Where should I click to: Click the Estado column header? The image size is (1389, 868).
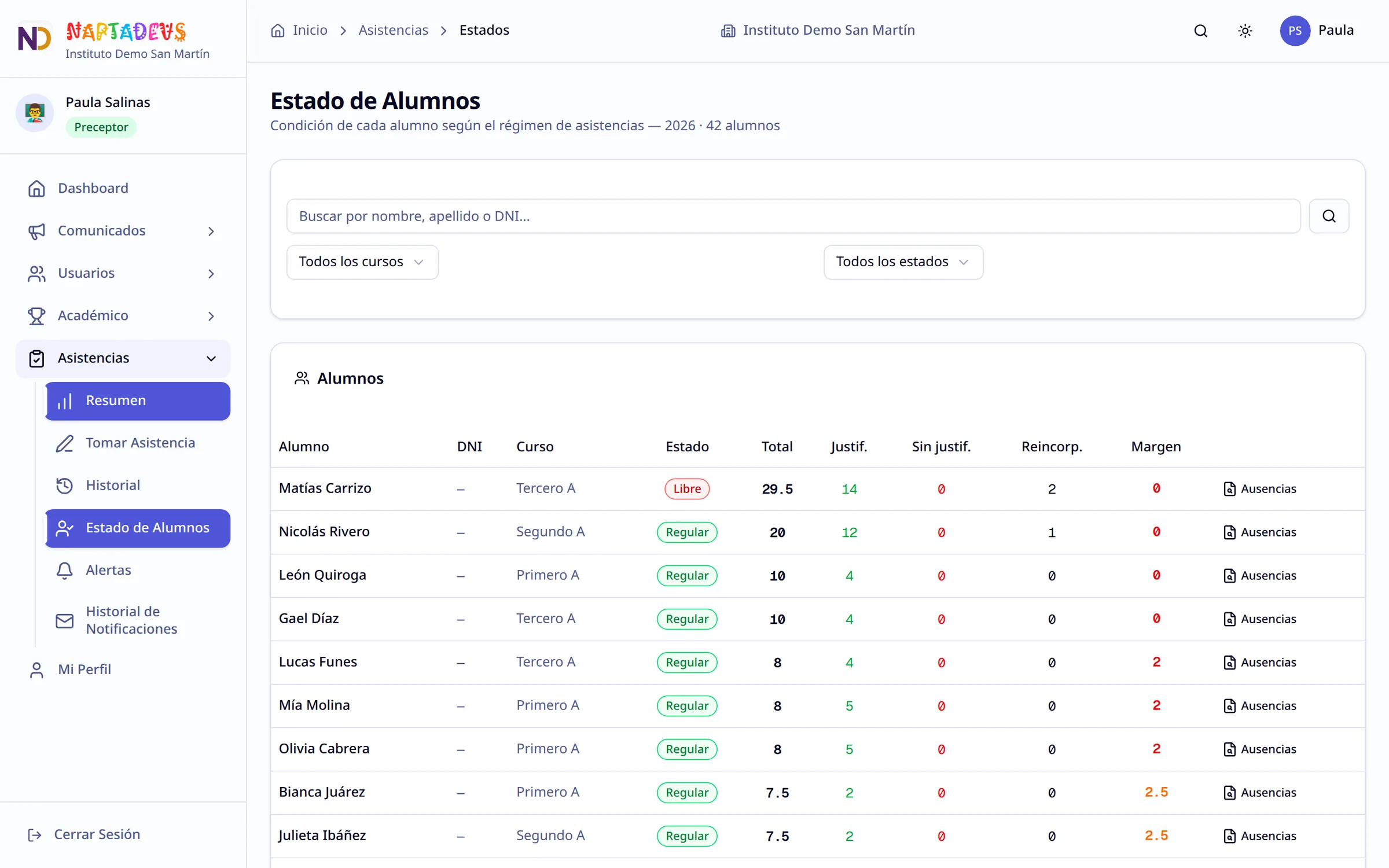(687, 447)
